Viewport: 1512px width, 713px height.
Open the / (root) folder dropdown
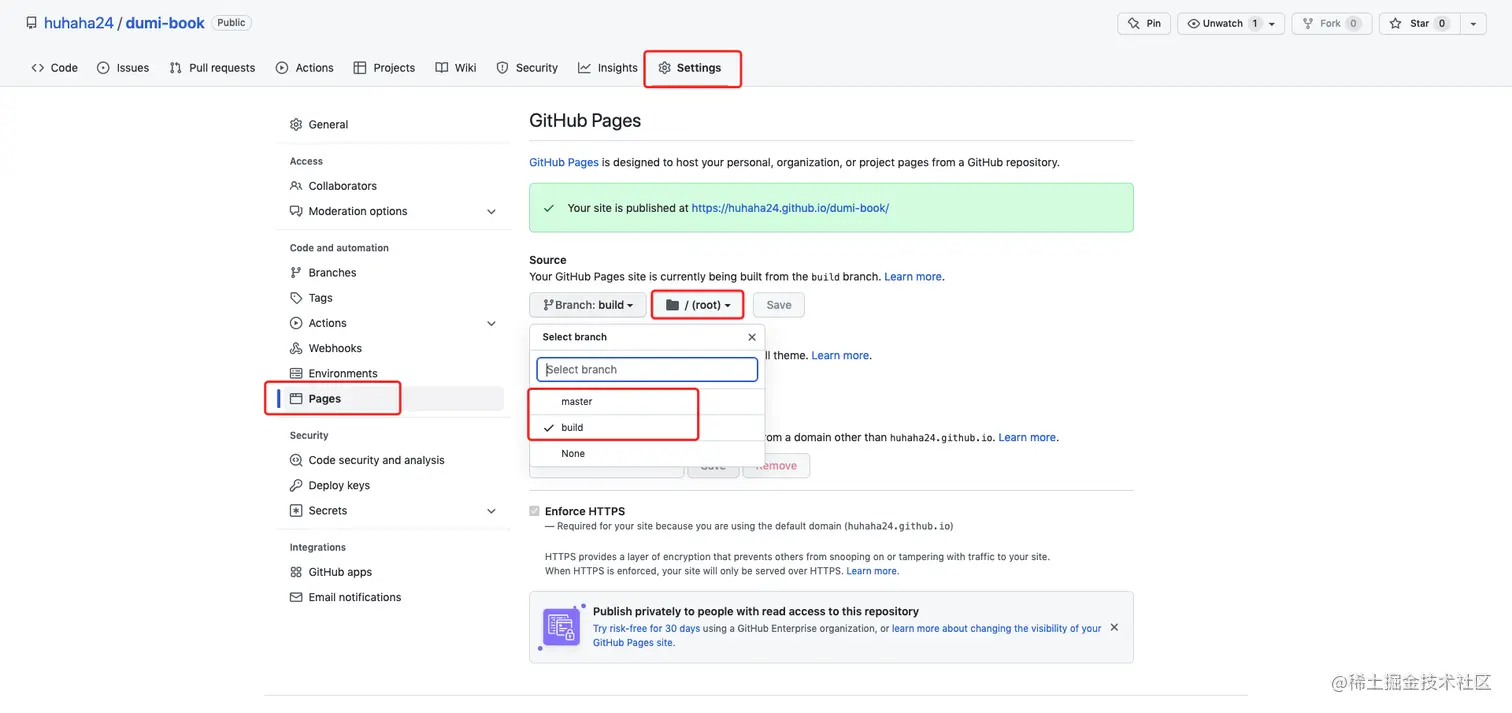[x=698, y=305]
